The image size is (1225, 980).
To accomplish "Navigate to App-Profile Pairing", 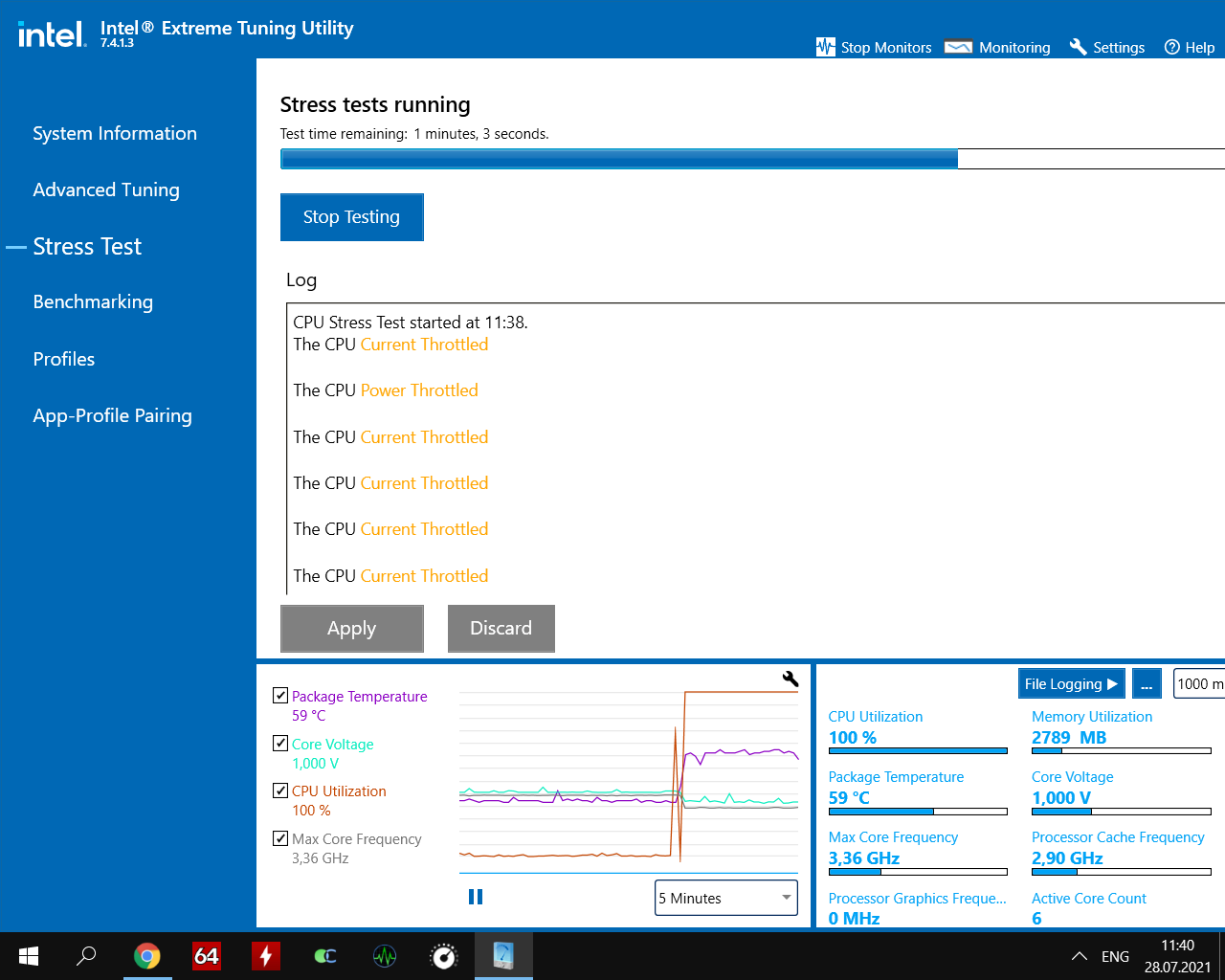I will tap(113, 415).
